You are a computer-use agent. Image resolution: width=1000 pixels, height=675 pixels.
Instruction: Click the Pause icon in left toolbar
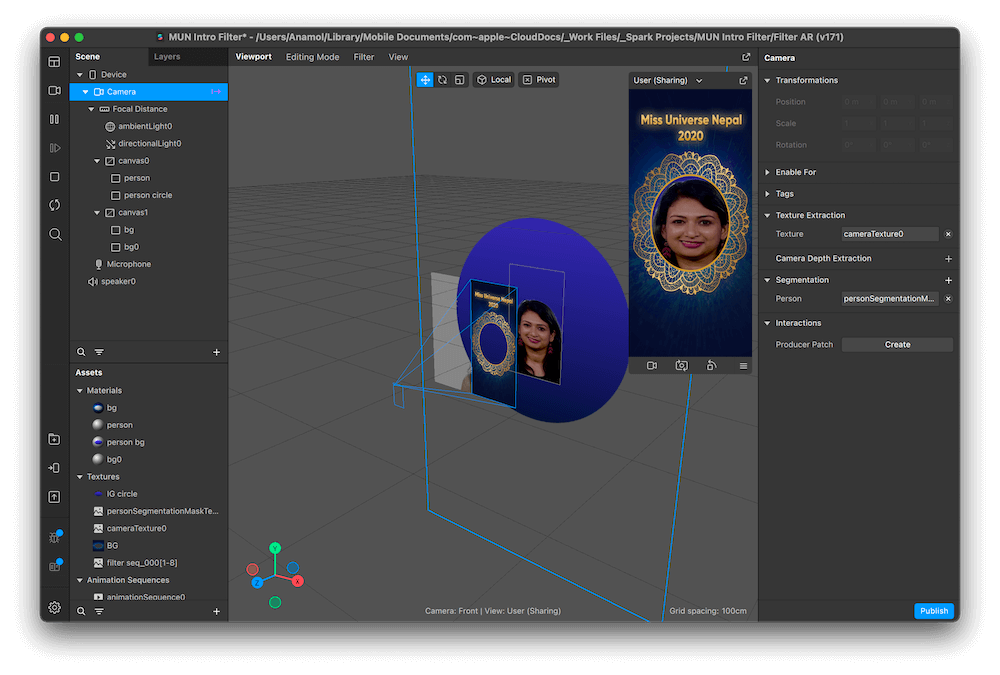point(54,119)
